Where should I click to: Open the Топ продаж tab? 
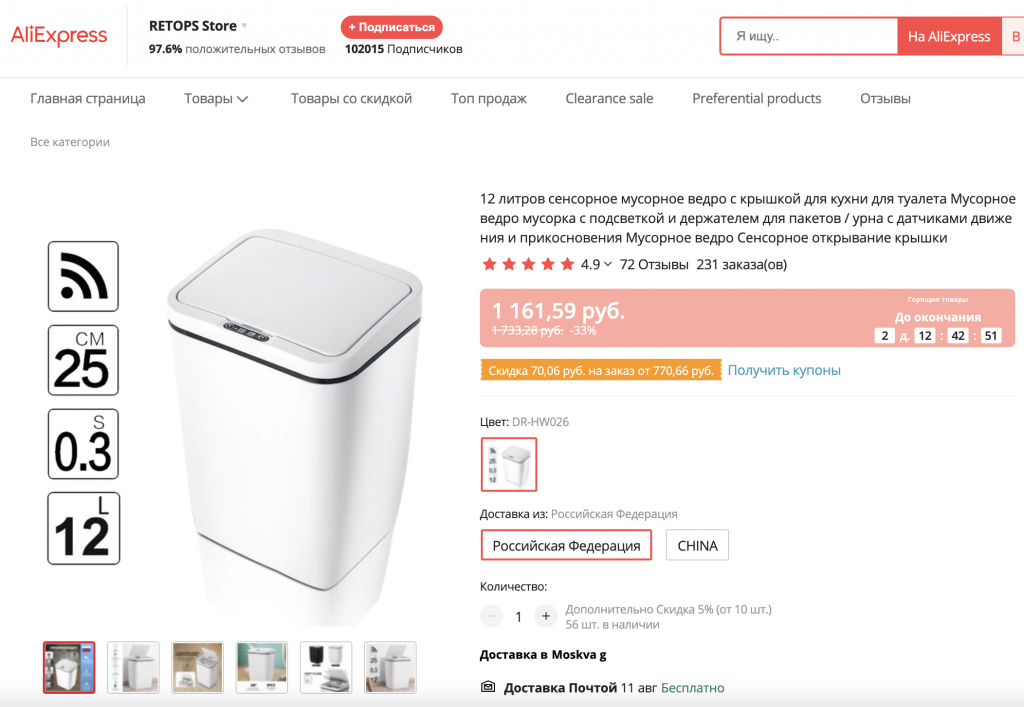488,98
